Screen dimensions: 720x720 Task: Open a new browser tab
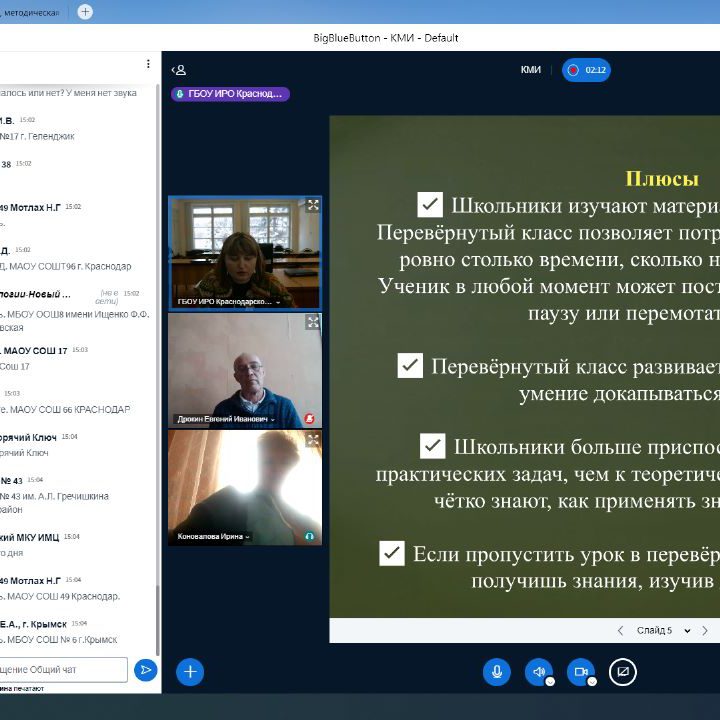(85, 12)
